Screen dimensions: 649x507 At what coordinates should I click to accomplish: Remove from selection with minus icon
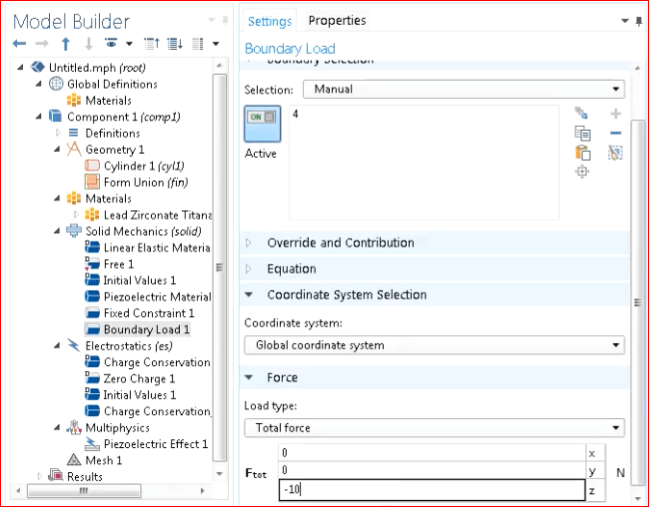(x=615, y=133)
